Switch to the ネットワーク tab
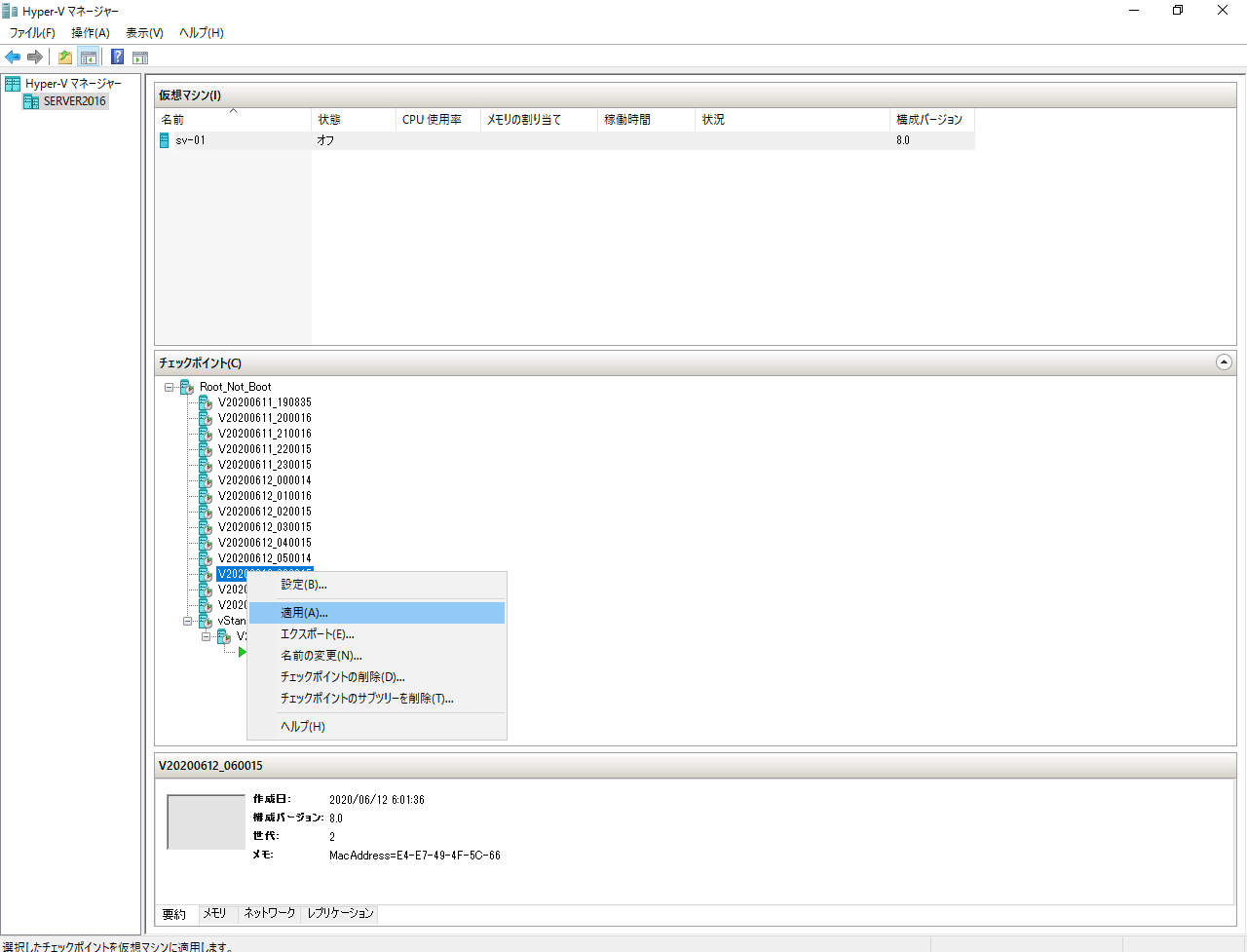Viewport: 1247px width, 952px height. point(270,913)
